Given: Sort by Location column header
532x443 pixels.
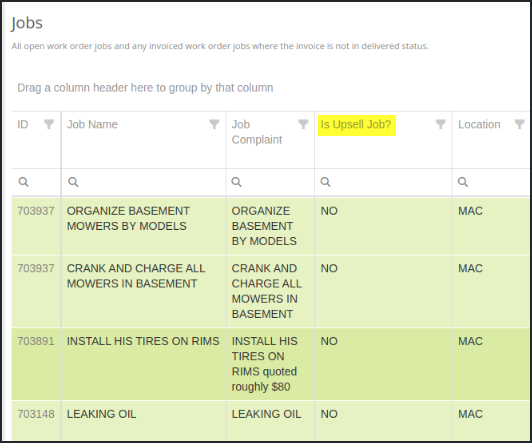Looking at the screenshot, I should (479, 124).
